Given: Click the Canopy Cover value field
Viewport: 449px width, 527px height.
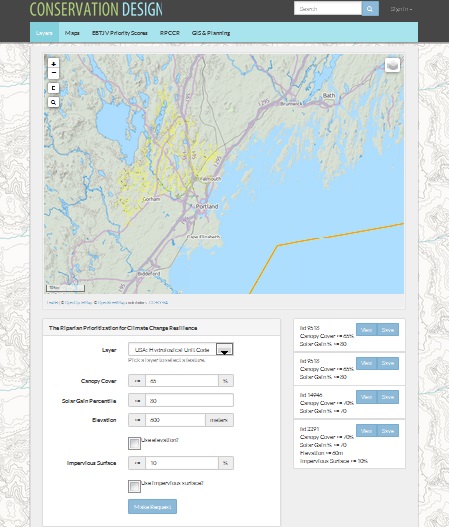Looking at the screenshot, I should pos(182,381).
